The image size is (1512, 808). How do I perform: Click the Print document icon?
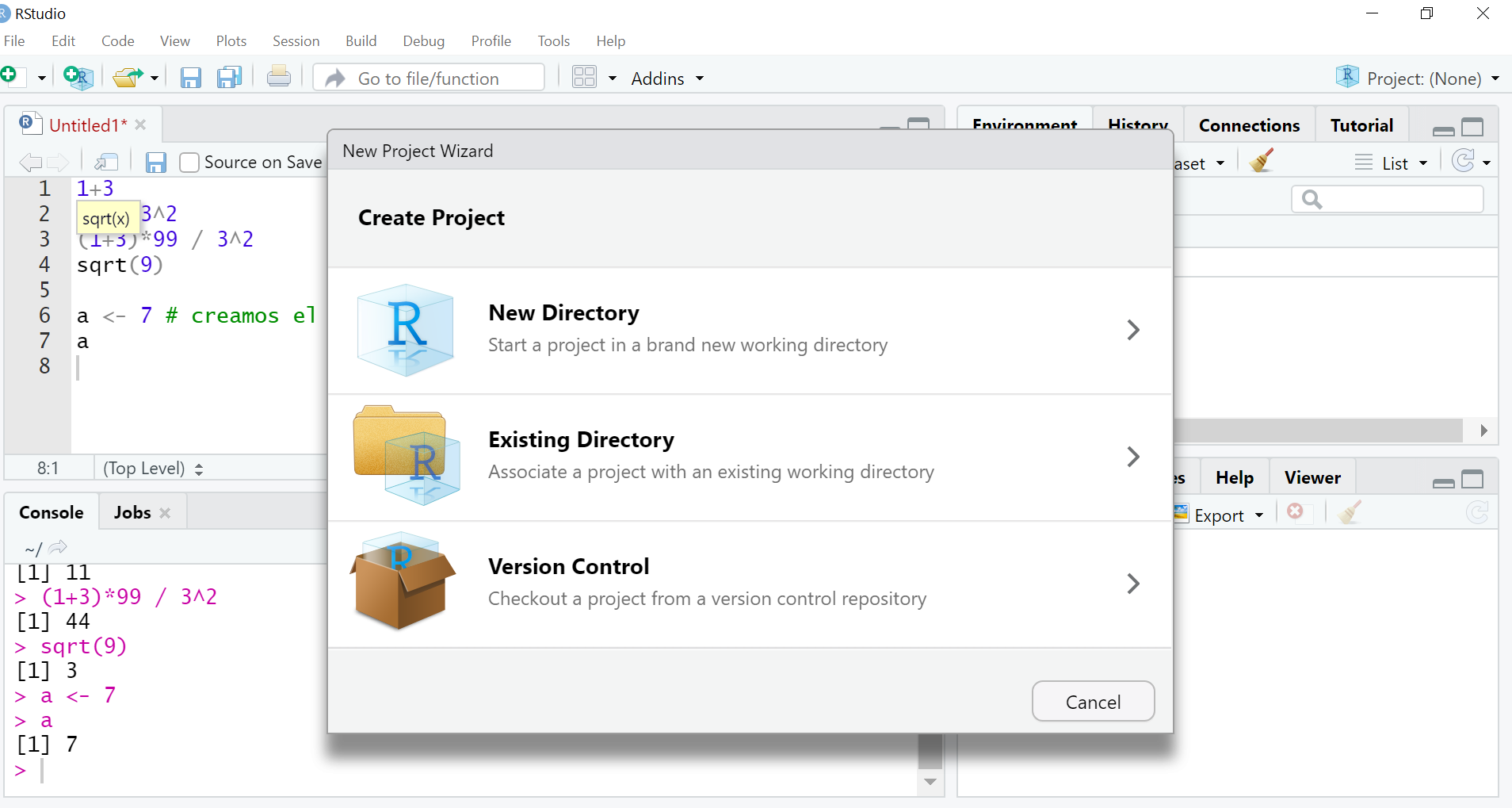pyautogui.click(x=278, y=77)
